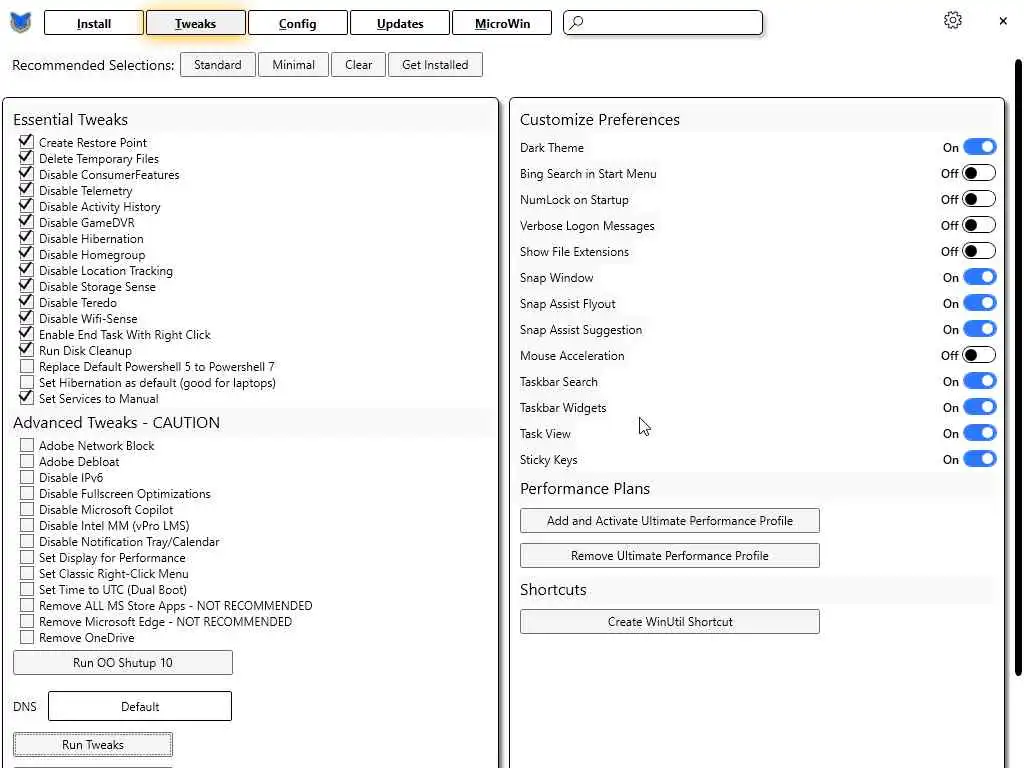Click the Run Tweaks button
This screenshot has width=1024, height=768.
pyautogui.click(x=93, y=744)
